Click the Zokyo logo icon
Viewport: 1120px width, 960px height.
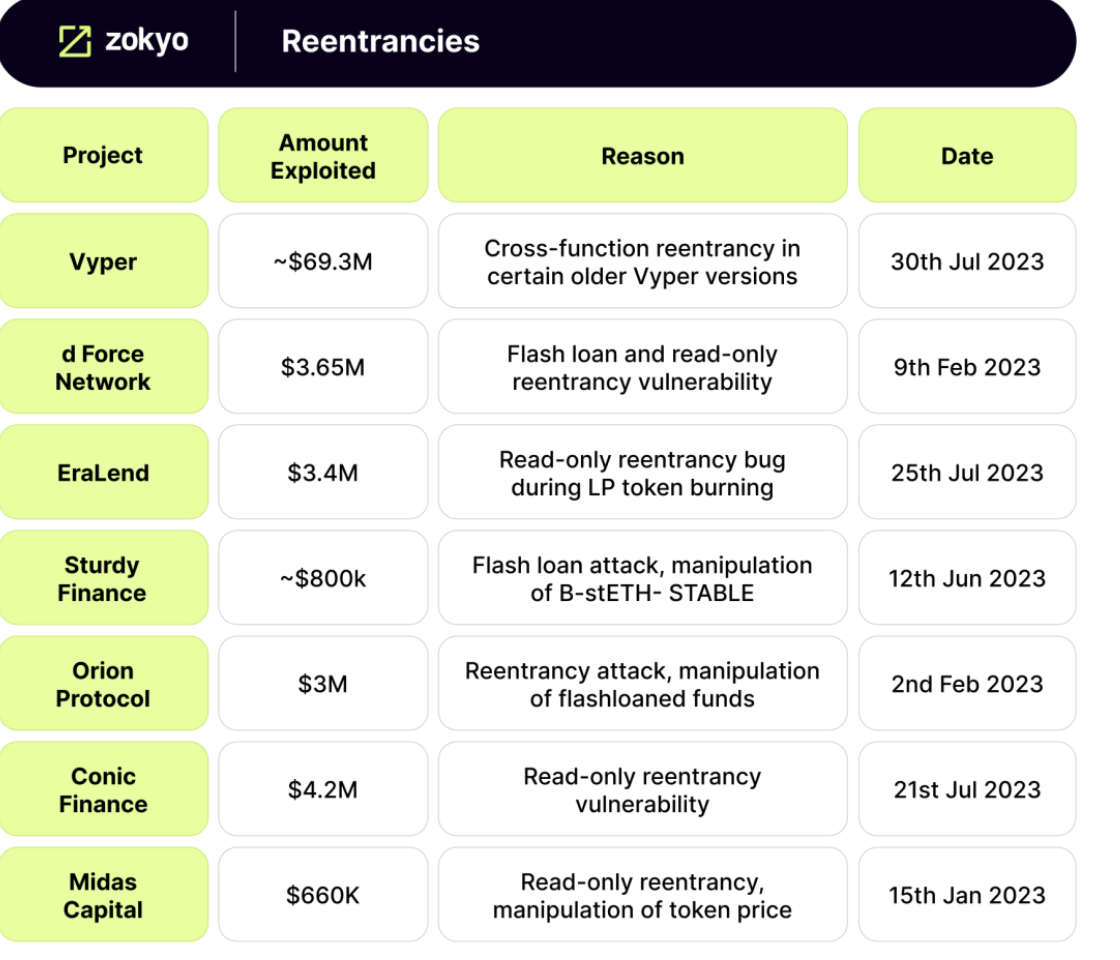(75, 41)
